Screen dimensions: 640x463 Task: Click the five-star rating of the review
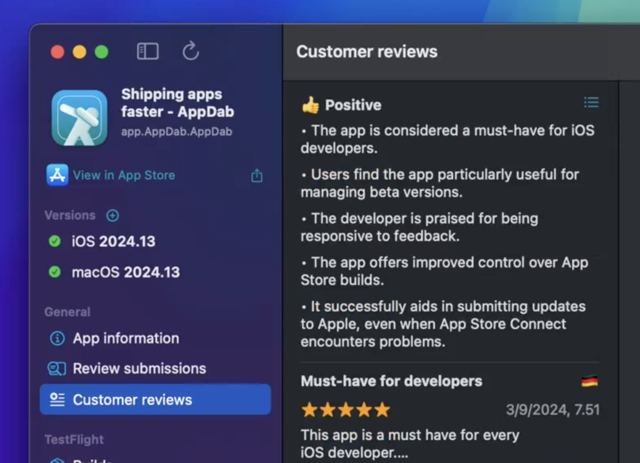346,410
